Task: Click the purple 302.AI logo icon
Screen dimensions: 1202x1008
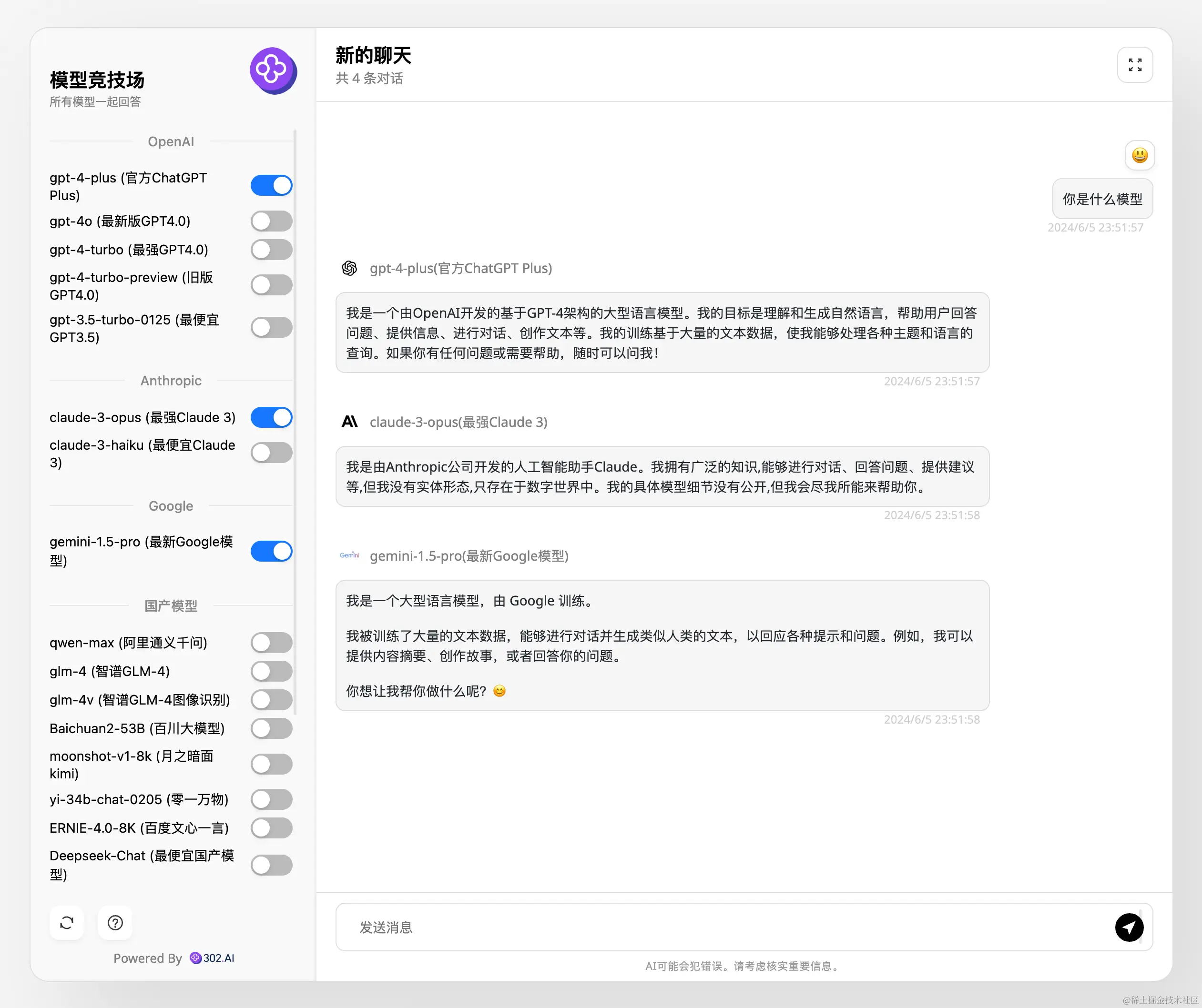Action: [273, 71]
